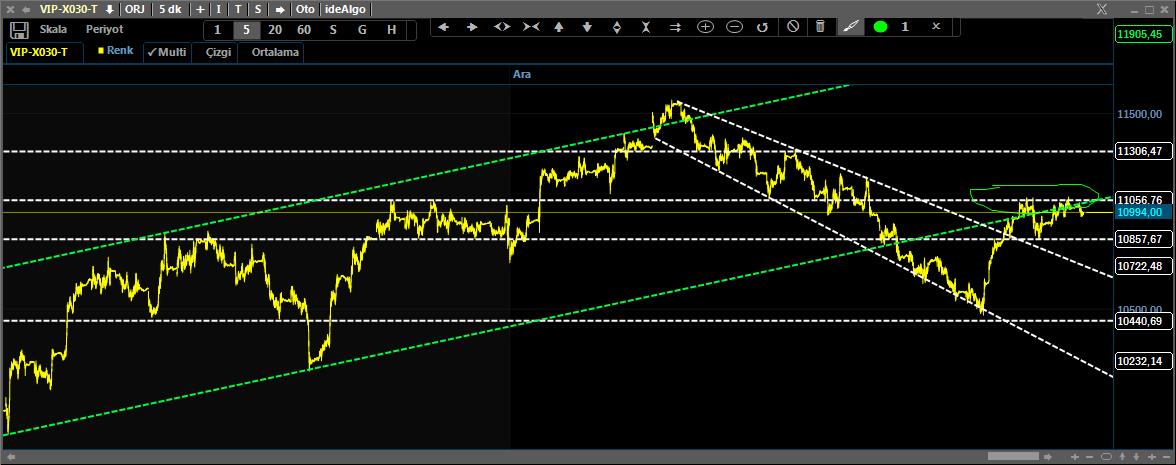Open the Ortalama tab
Image resolution: width=1176 pixels, height=465 pixels.
click(x=275, y=52)
